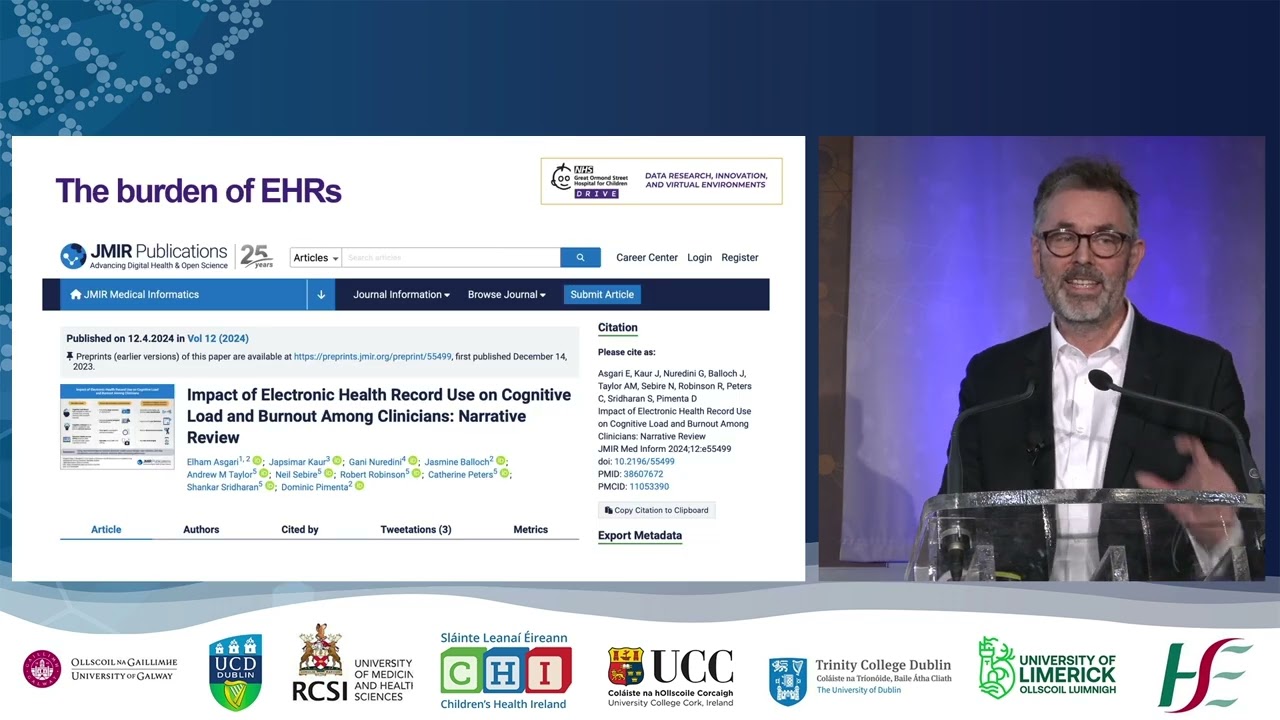Expand the Browse Journal menu
1280x720 pixels.
(x=507, y=295)
